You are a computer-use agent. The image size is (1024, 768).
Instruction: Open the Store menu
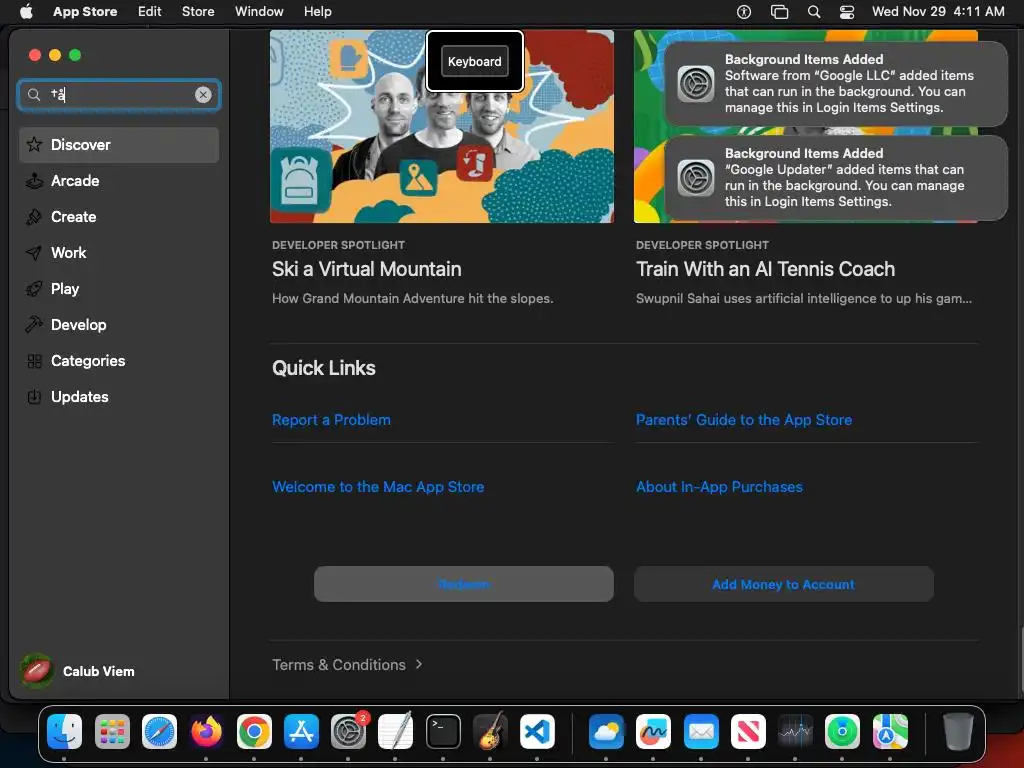coord(198,11)
